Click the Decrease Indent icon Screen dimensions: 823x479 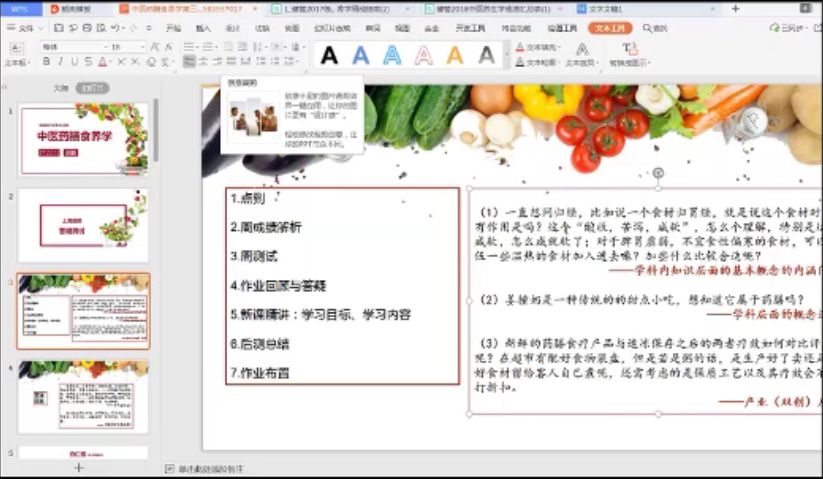[x=228, y=47]
